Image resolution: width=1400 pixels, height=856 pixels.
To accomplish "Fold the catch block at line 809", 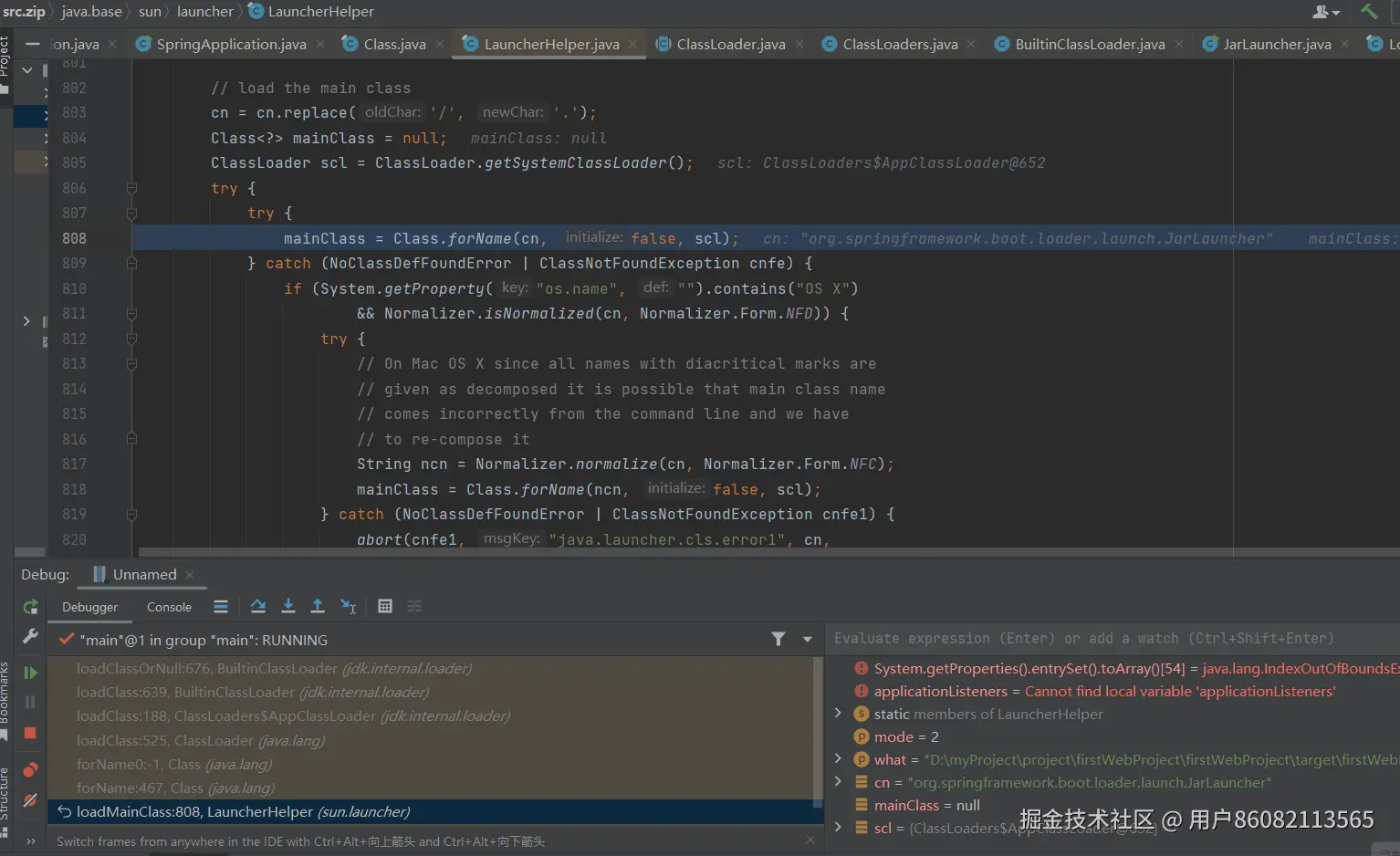I will tap(131, 263).
